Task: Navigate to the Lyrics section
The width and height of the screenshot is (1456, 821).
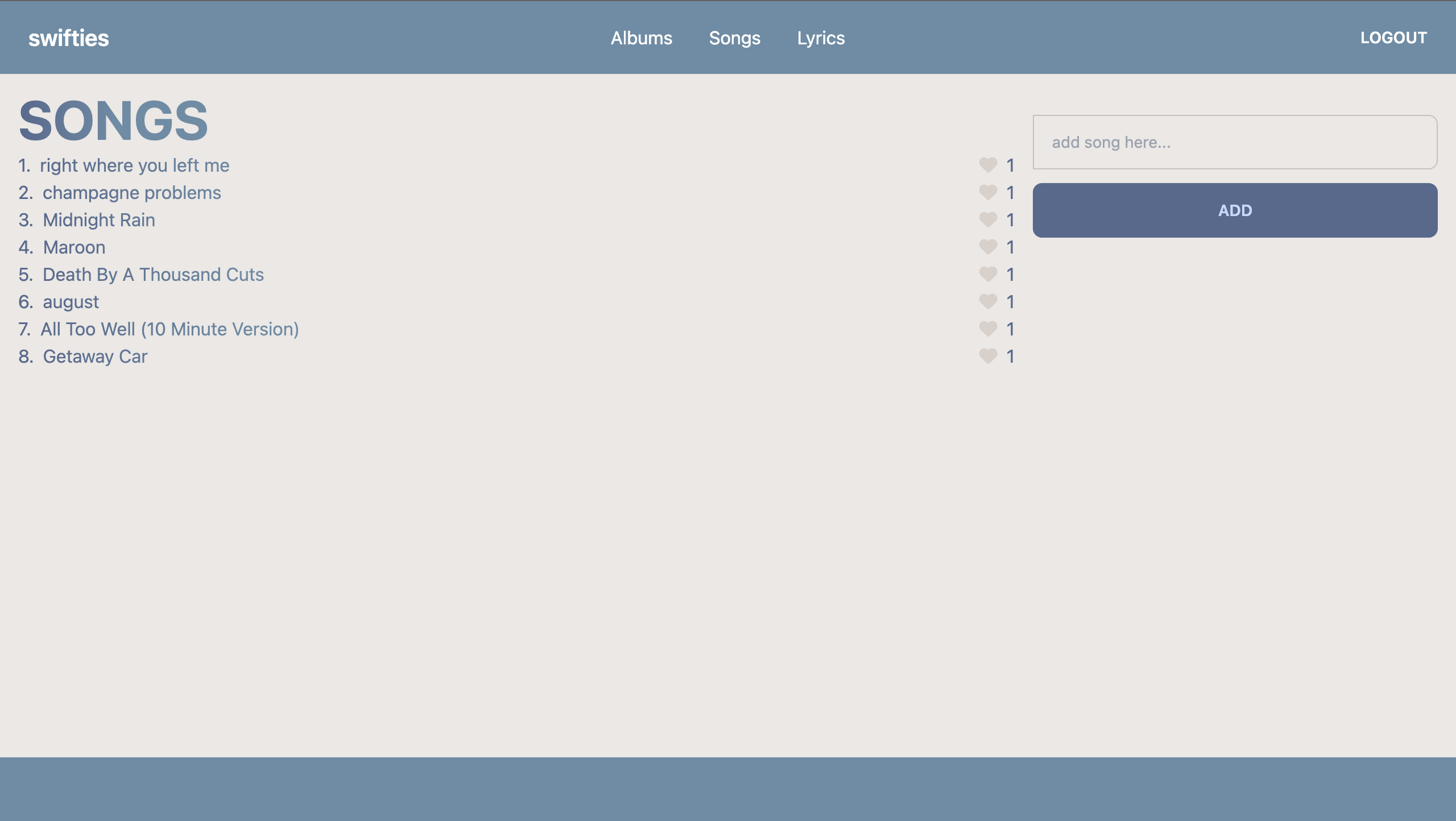Action: tap(821, 38)
